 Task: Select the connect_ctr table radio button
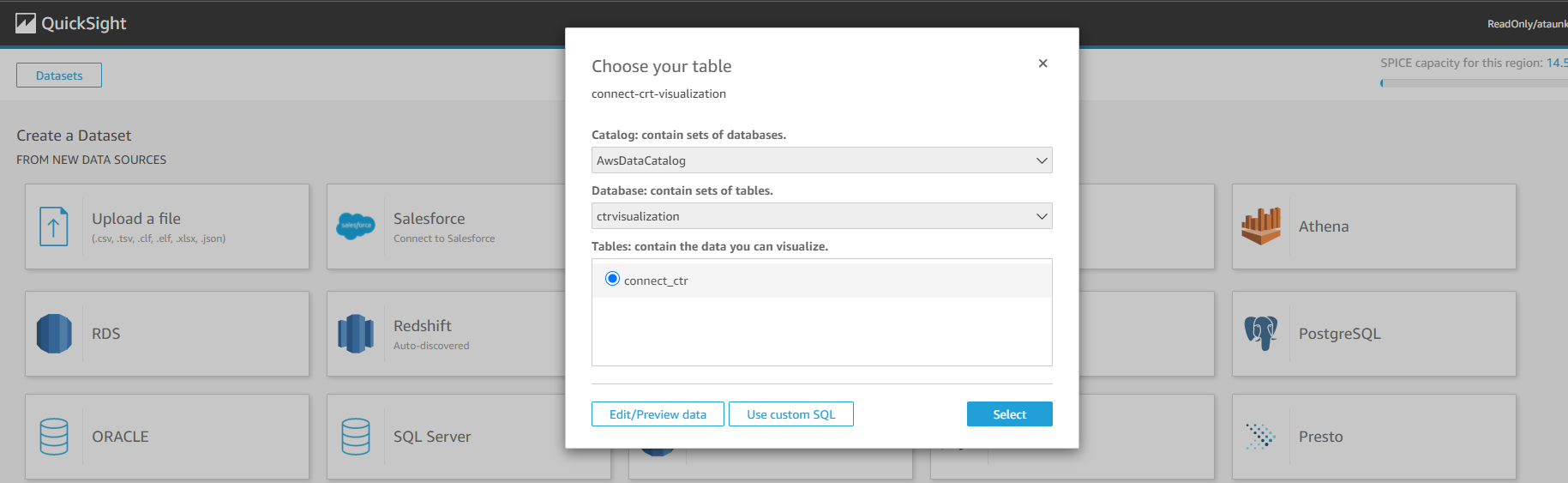tap(612, 279)
